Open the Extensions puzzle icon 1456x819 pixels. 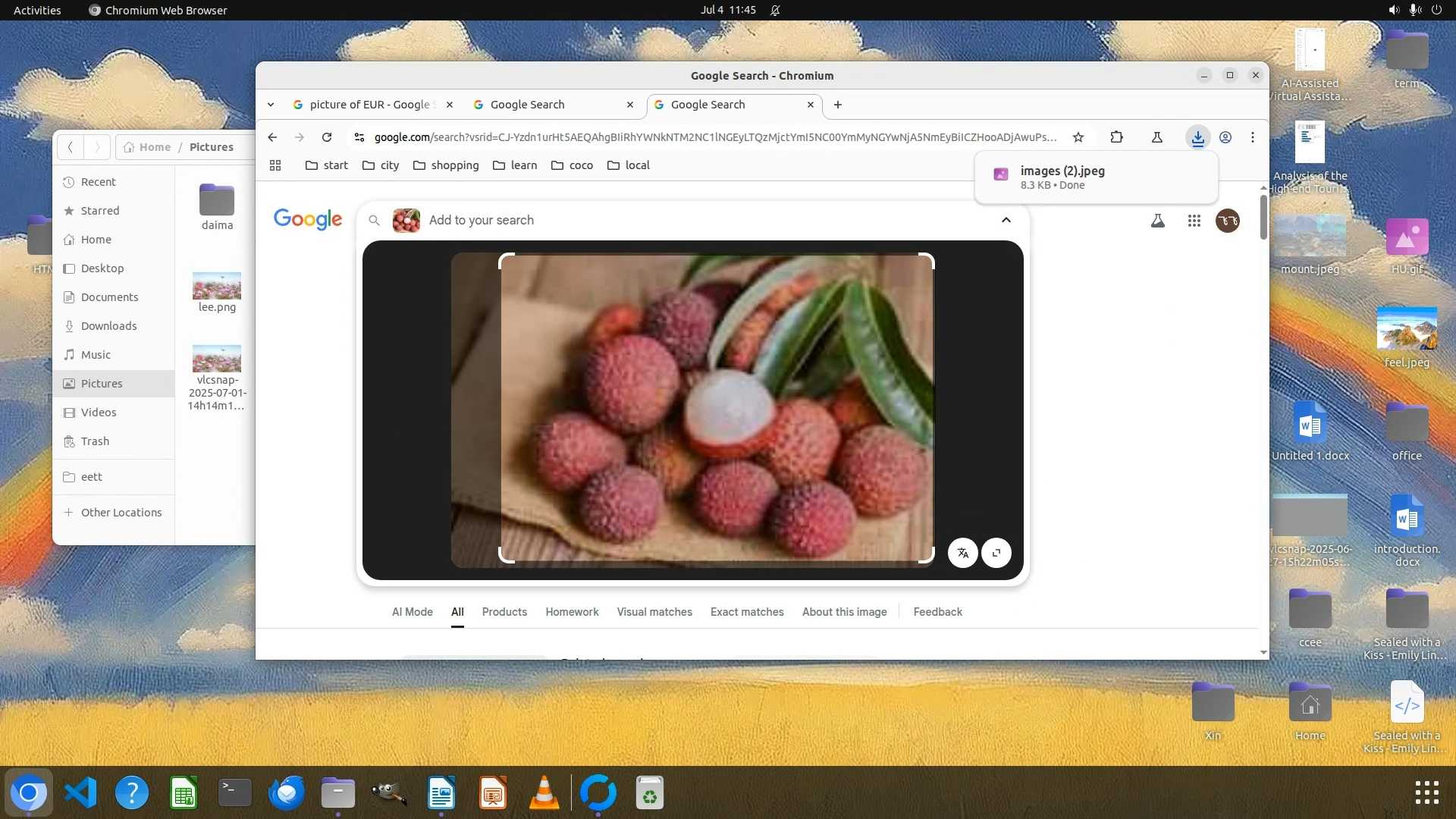(x=1116, y=137)
